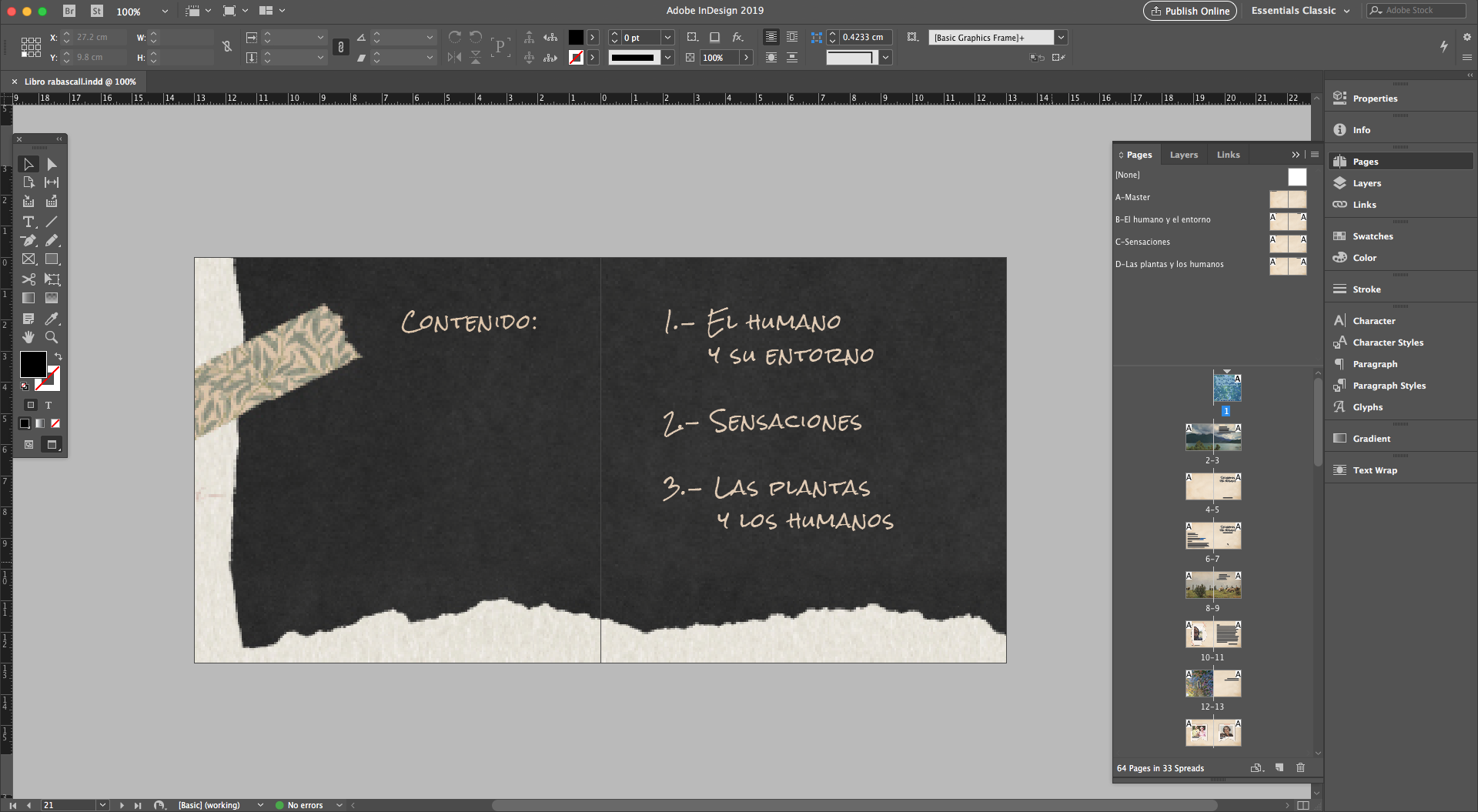The width and height of the screenshot is (1478, 812).
Task: Choose the Gap tool
Action: point(52,182)
